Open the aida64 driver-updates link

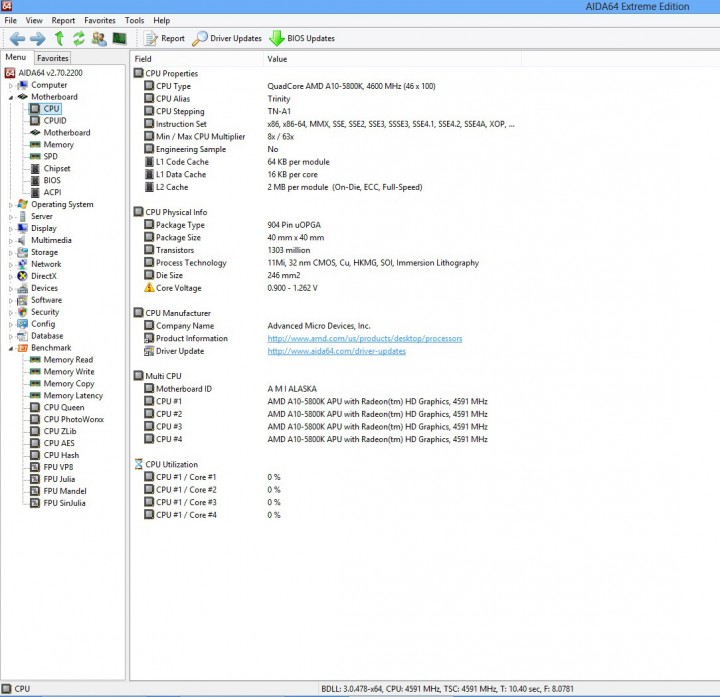click(337, 351)
